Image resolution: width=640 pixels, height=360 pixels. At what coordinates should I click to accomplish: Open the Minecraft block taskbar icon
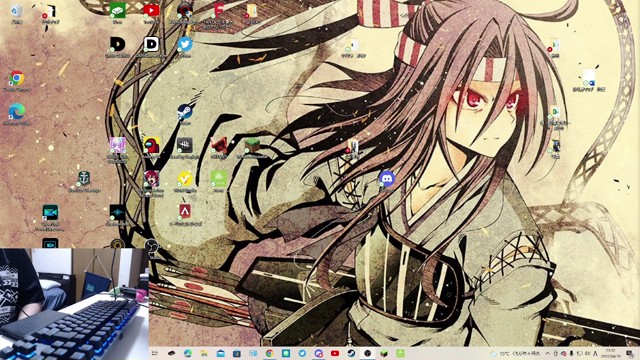384,353
